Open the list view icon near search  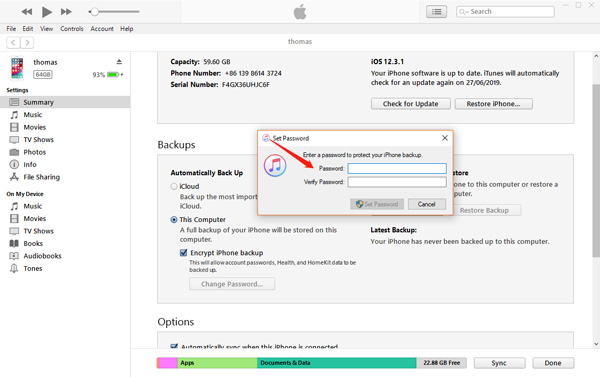click(x=436, y=12)
